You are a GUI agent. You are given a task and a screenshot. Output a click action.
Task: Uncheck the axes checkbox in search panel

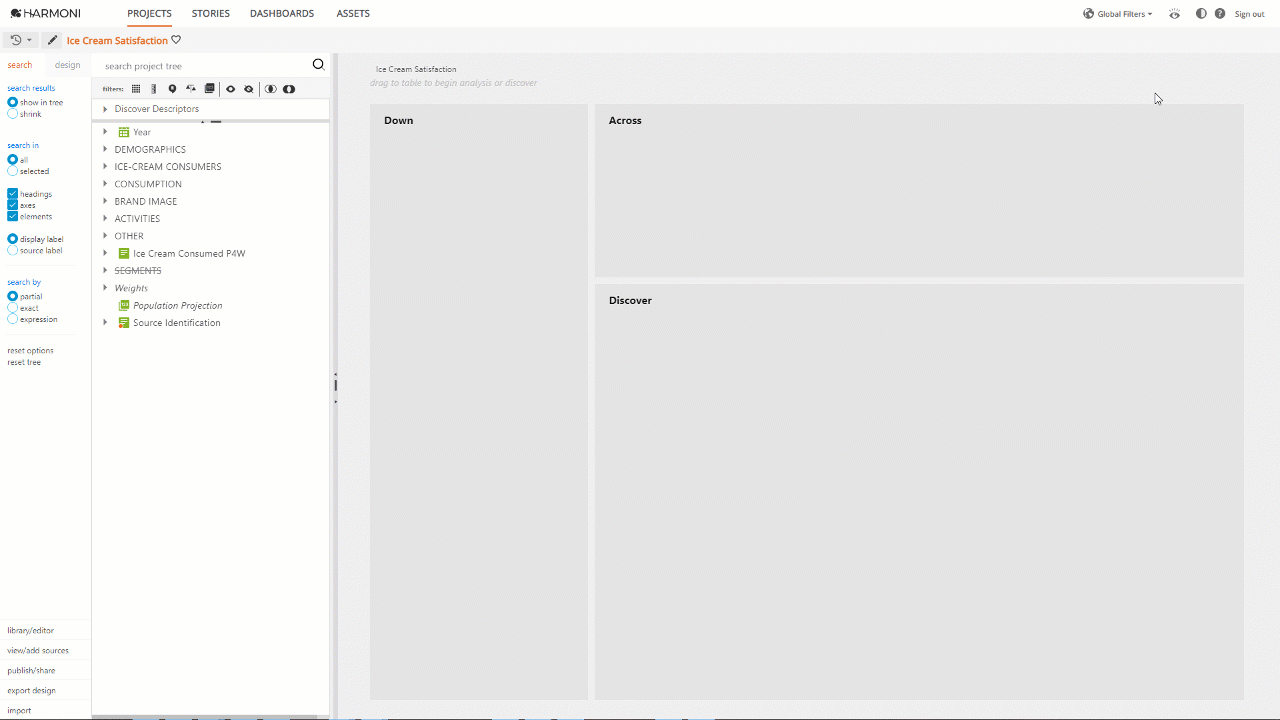coord(12,205)
